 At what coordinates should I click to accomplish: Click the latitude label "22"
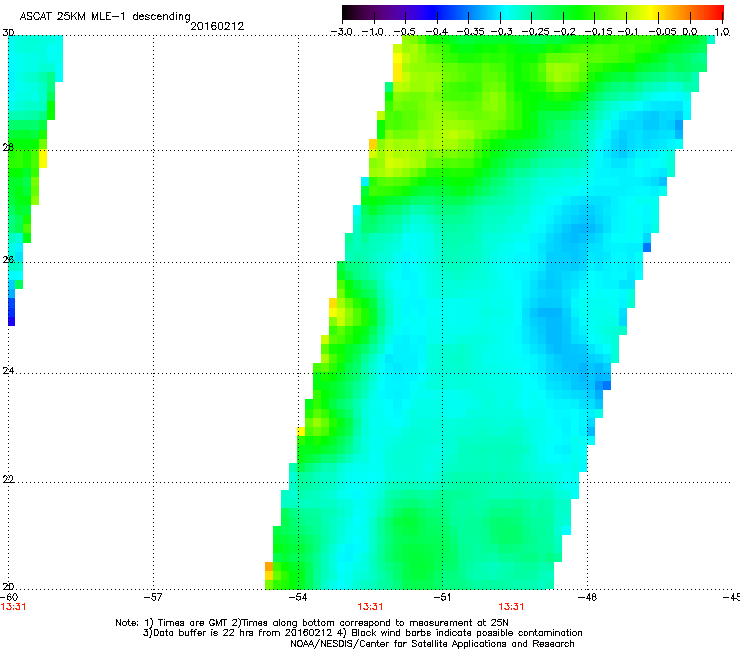pos(8,479)
